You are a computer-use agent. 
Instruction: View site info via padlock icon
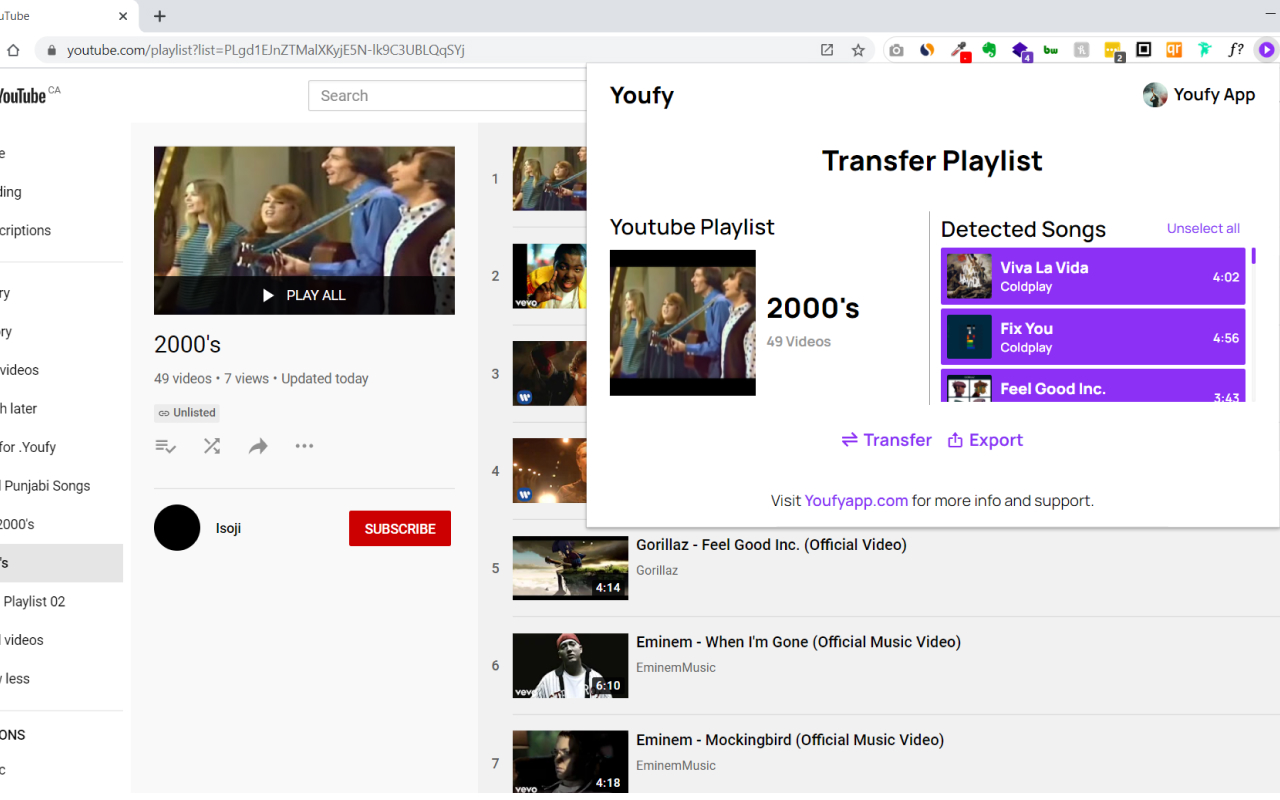51,50
